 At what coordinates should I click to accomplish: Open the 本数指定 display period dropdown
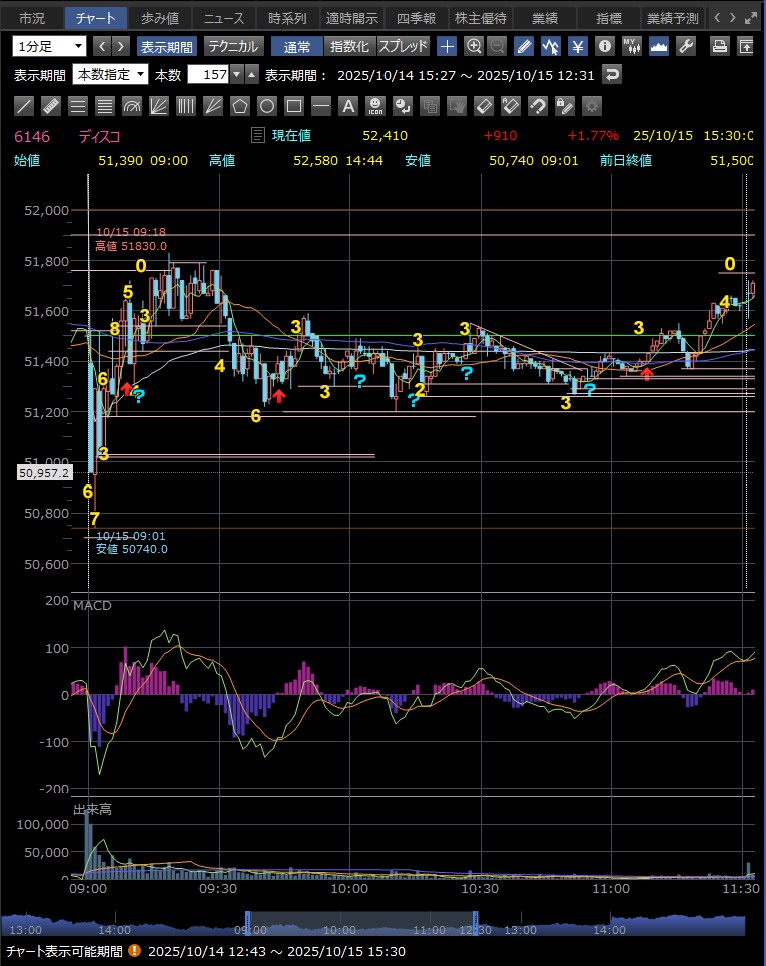click(111, 74)
